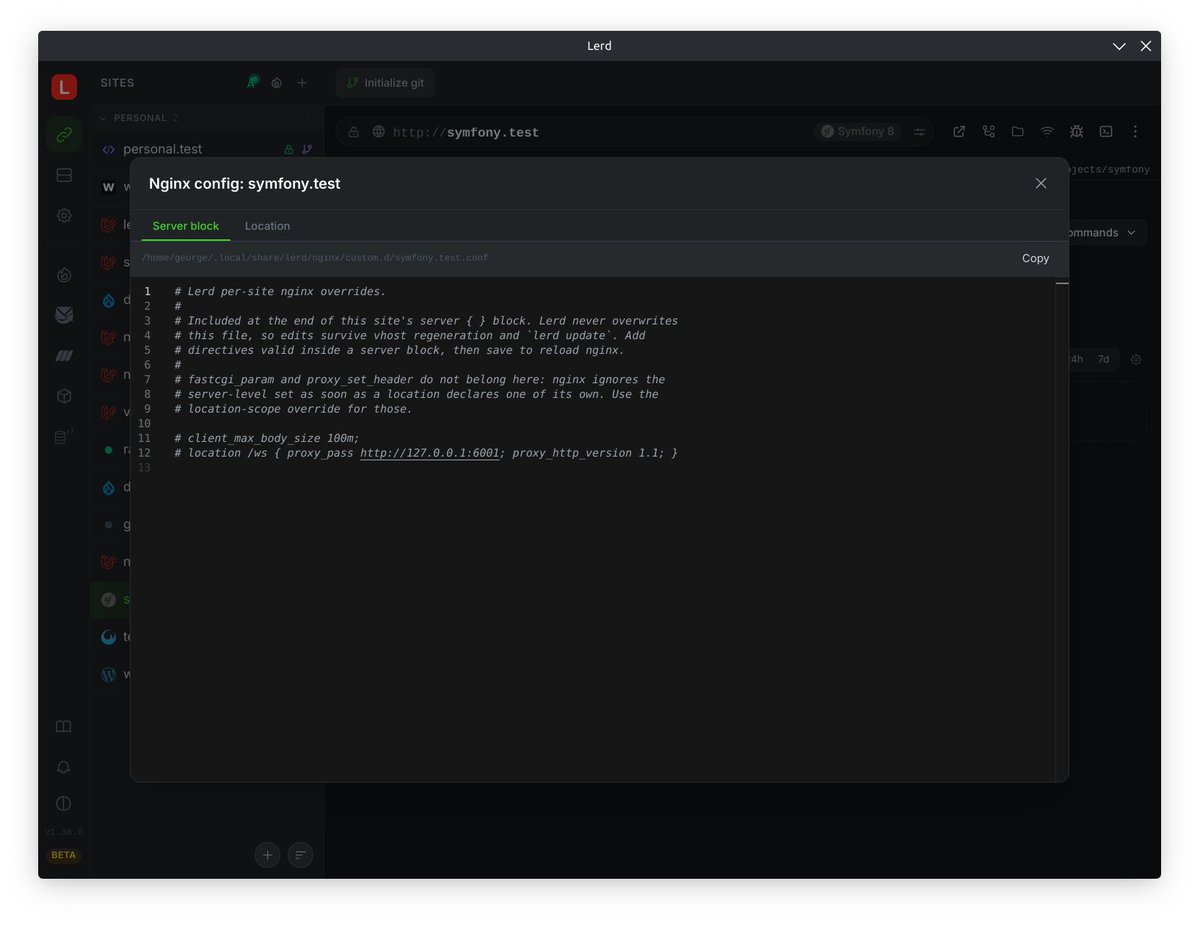Viewport: 1200px width, 925px height.
Task: Open the vertical three-dot more menu
Action: 1135,131
